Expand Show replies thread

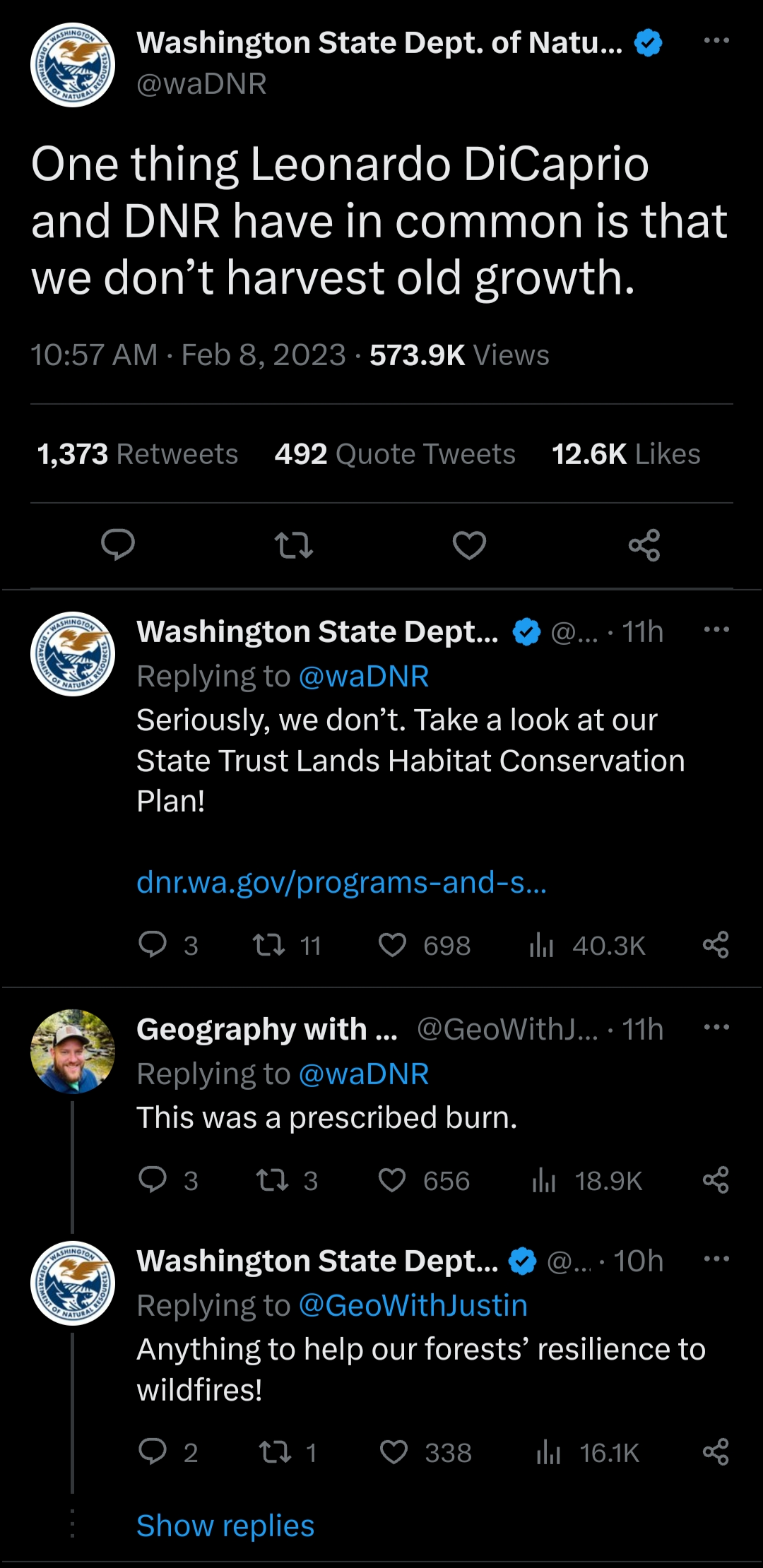[x=225, y=1526]
